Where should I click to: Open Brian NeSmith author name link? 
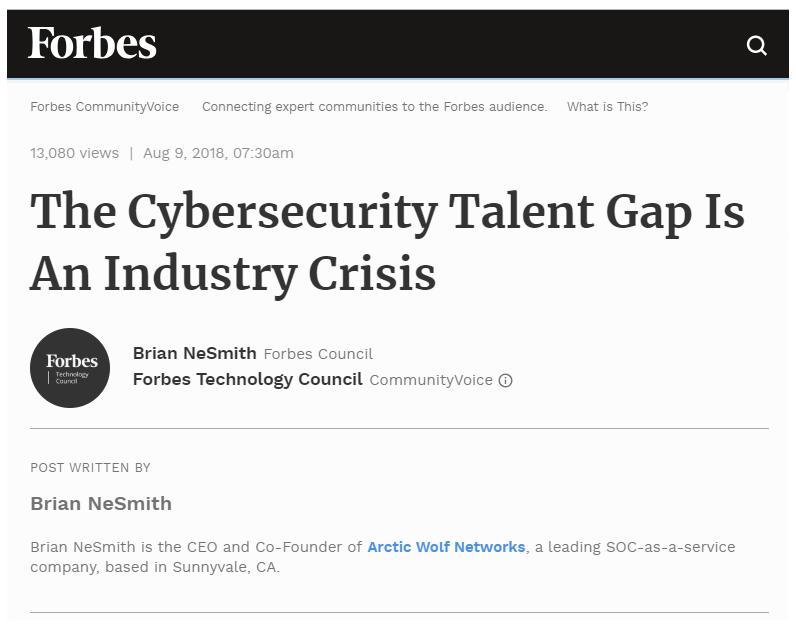coord(194,353)
